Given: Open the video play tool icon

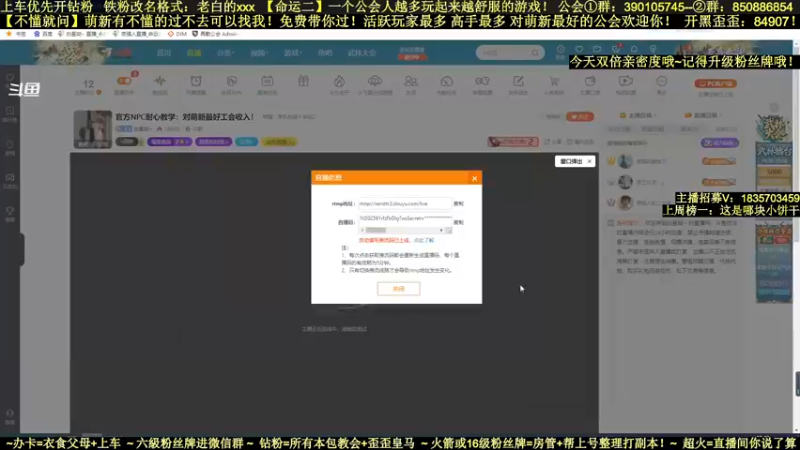Looking at the screenshot, I should click(x=626, y=81).
